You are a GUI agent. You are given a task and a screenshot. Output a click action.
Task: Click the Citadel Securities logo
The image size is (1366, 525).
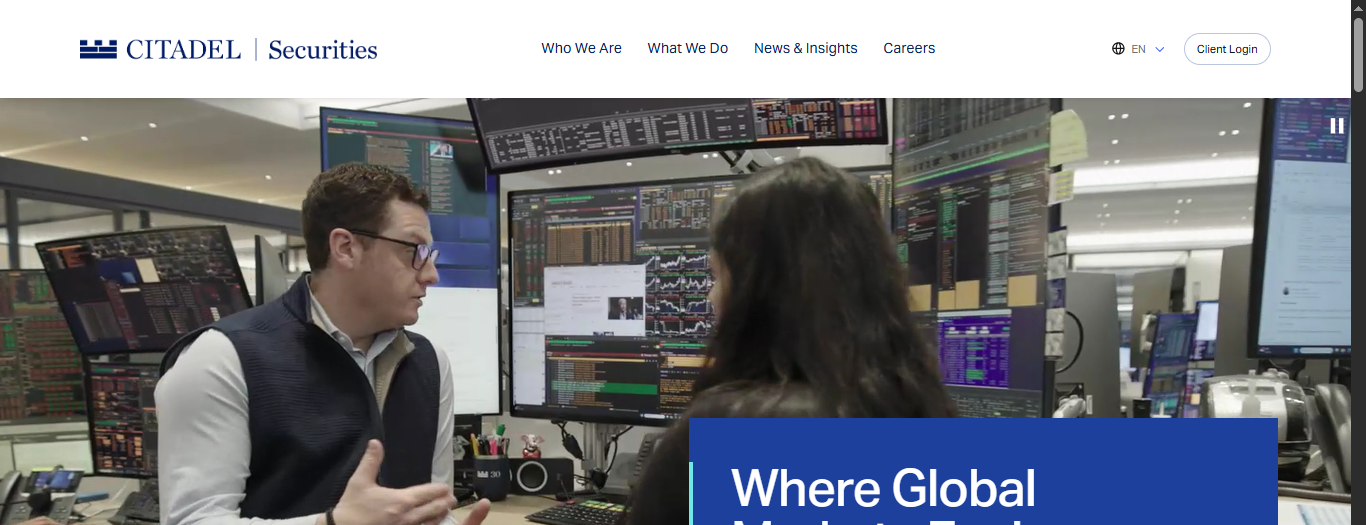[x=228, y=49]
